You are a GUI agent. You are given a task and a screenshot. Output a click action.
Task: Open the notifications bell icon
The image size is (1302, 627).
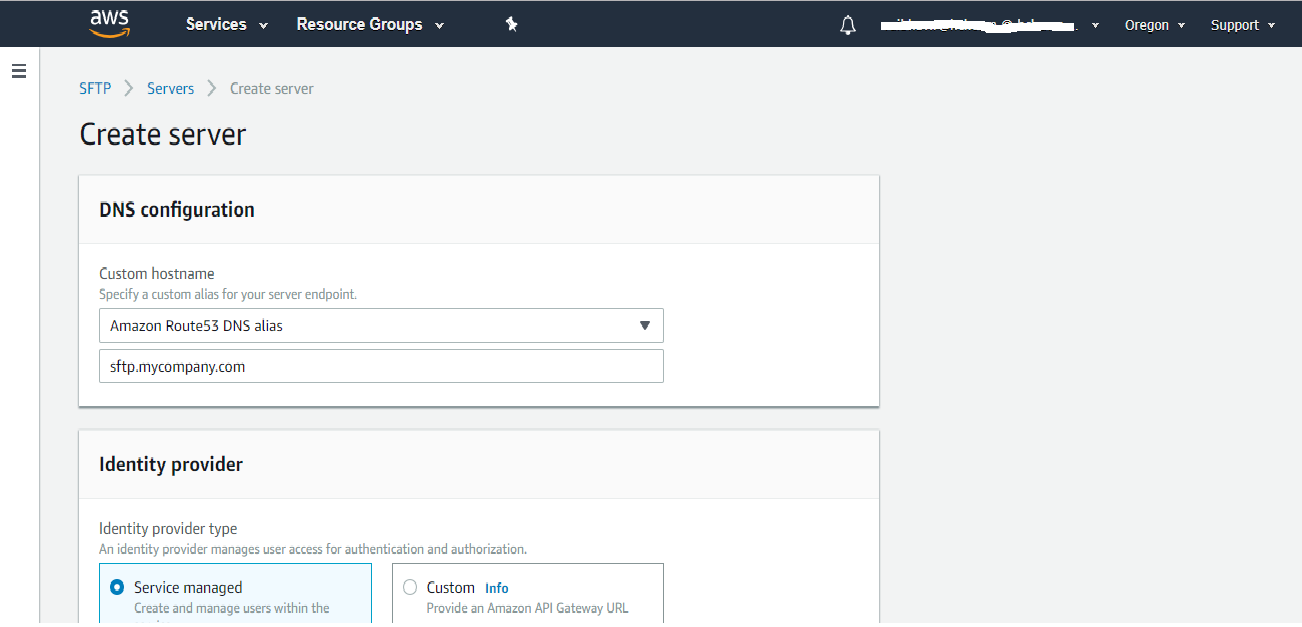(x=848, y=26)
